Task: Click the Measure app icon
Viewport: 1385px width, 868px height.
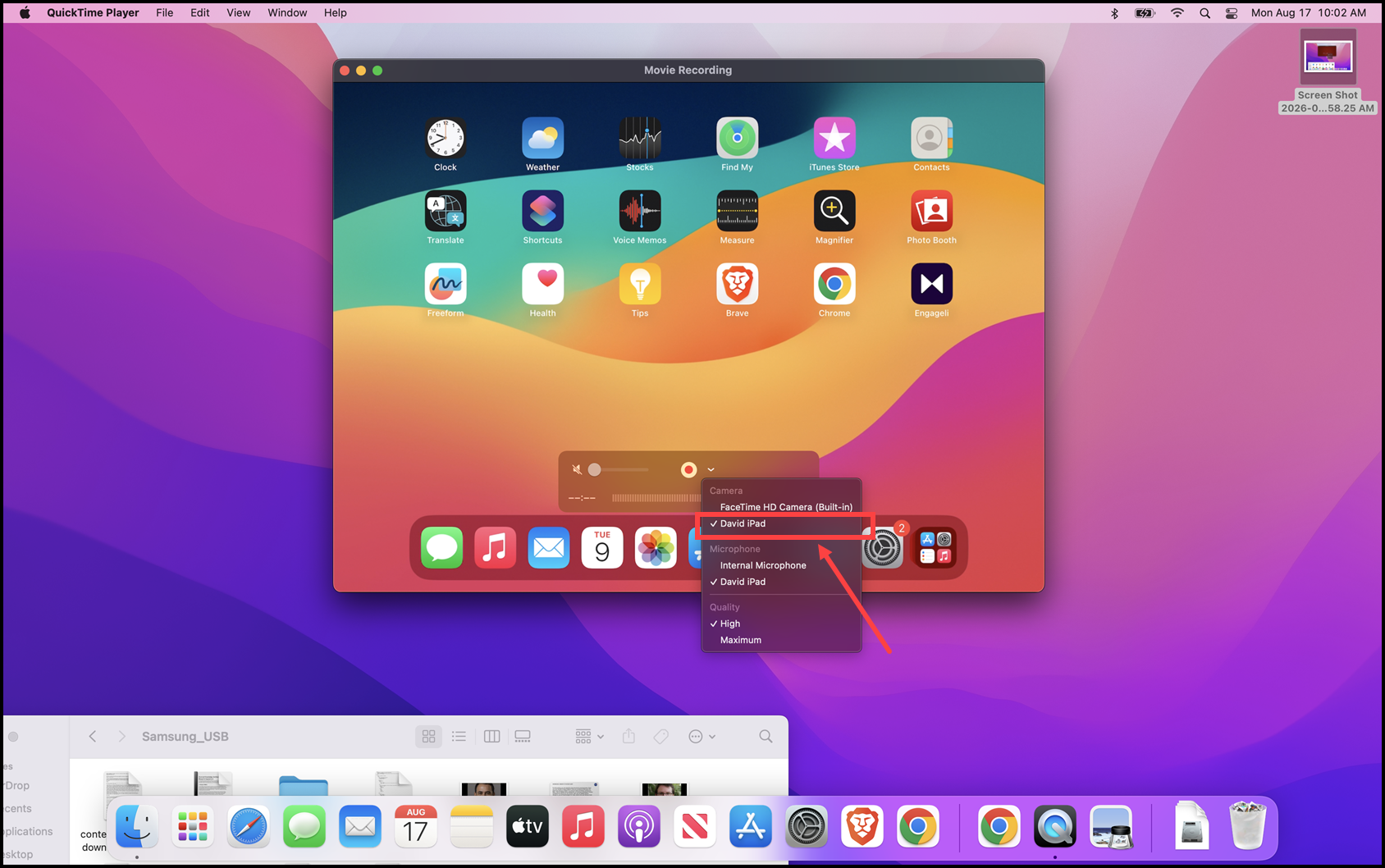Action: click(738, 211)
